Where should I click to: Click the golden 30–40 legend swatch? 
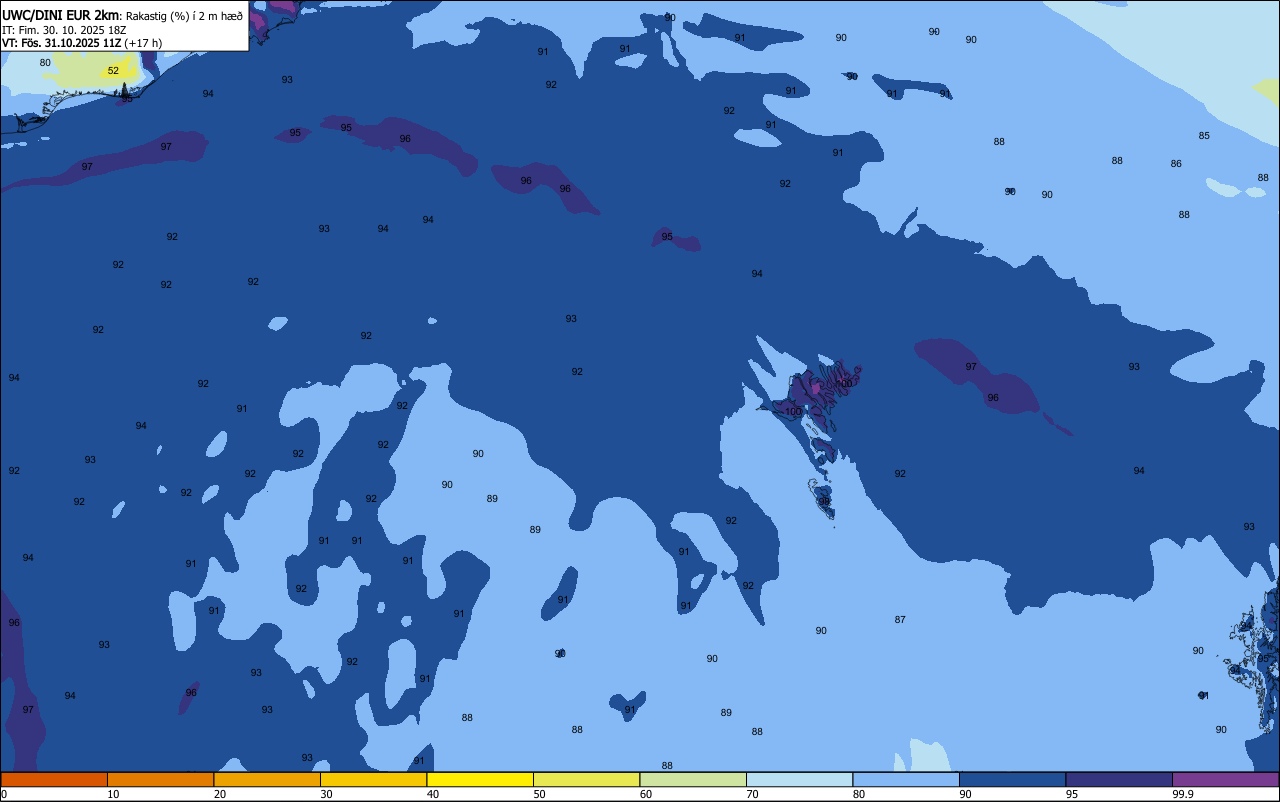(373, 779)
